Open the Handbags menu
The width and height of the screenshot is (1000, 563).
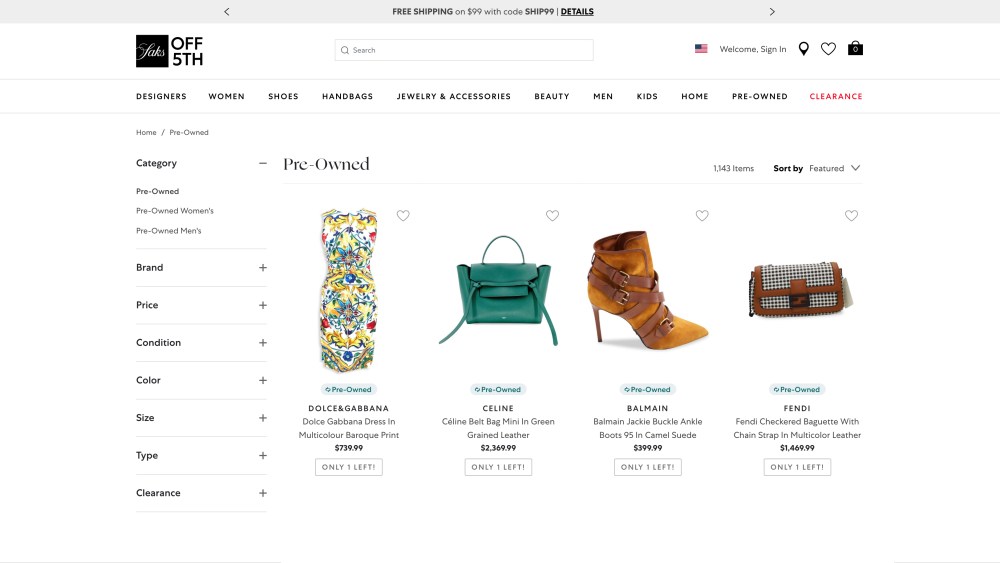[348, 96]
